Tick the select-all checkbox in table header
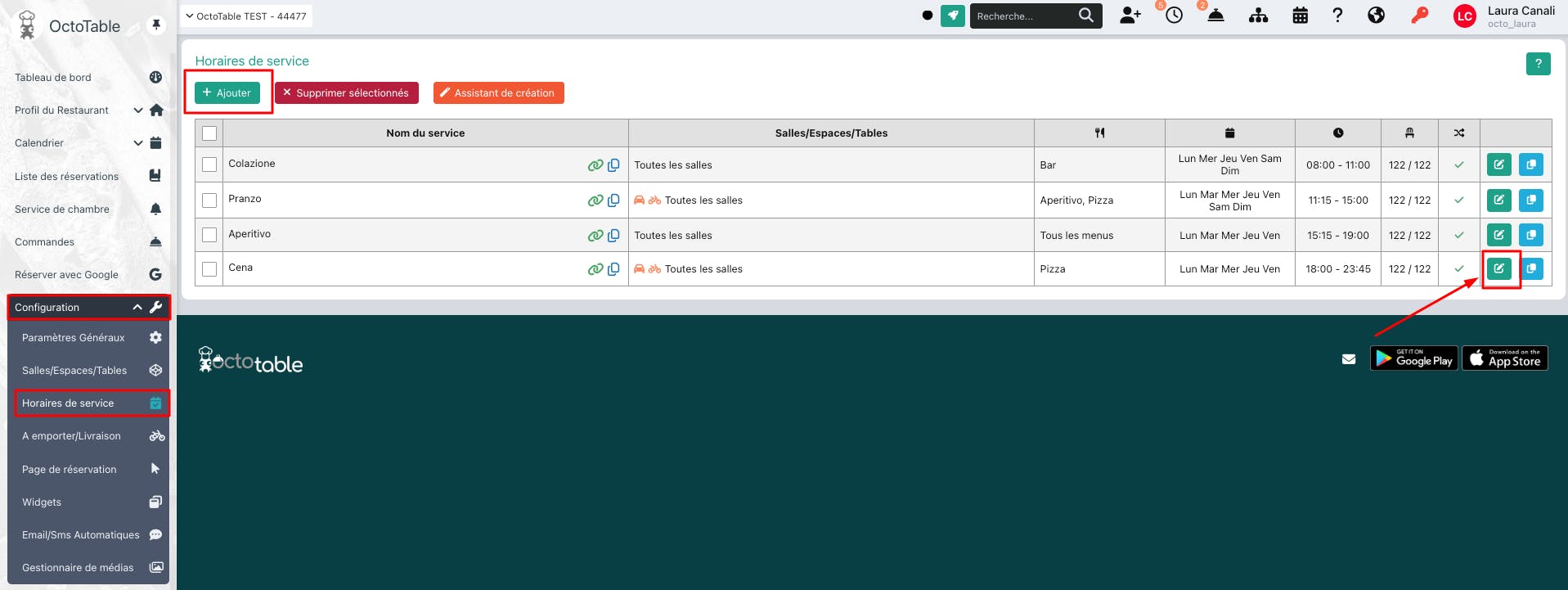The image size is (1568, 590). pyautogui.click(x=209, y=133)
